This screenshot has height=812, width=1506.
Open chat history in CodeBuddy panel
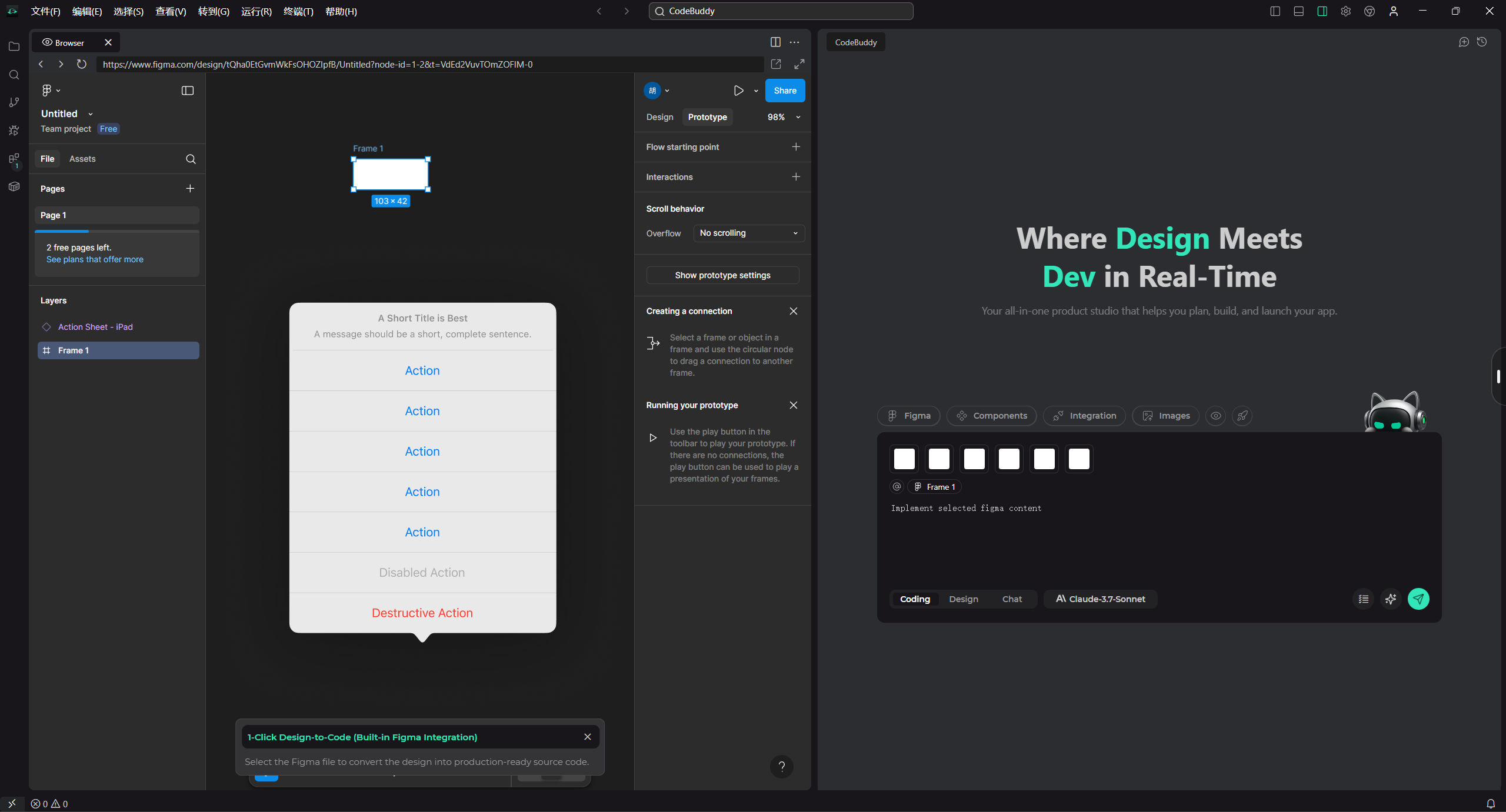(1482, 42)
